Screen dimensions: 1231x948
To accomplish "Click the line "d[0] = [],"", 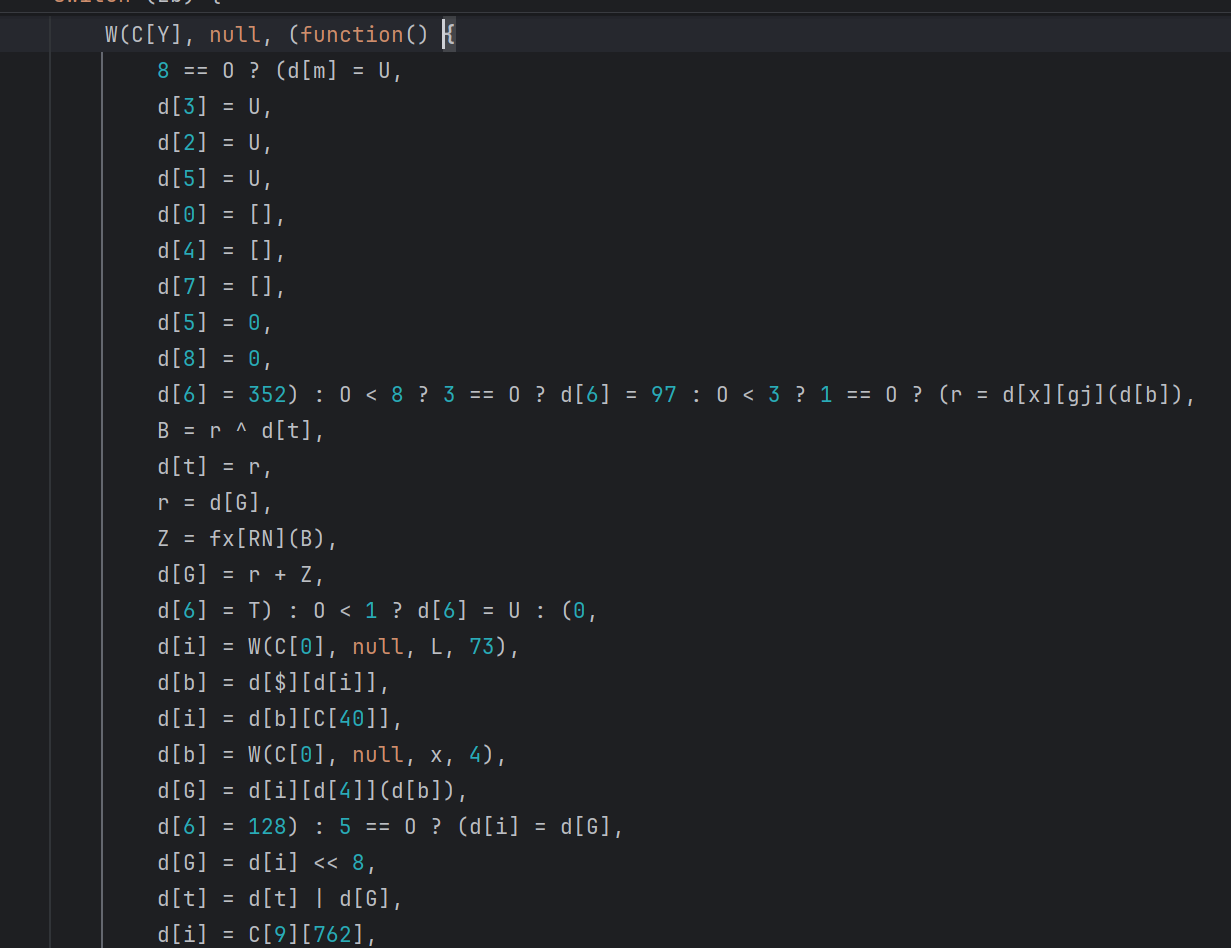I will (x=222, y=215).
